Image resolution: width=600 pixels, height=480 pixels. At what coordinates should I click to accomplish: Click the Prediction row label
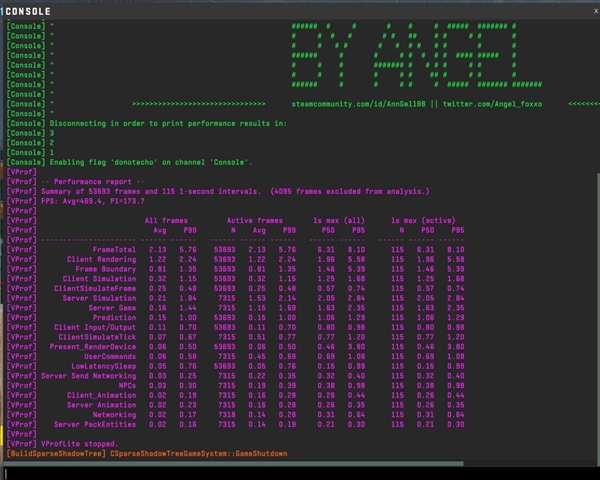[x=114, y=318]
